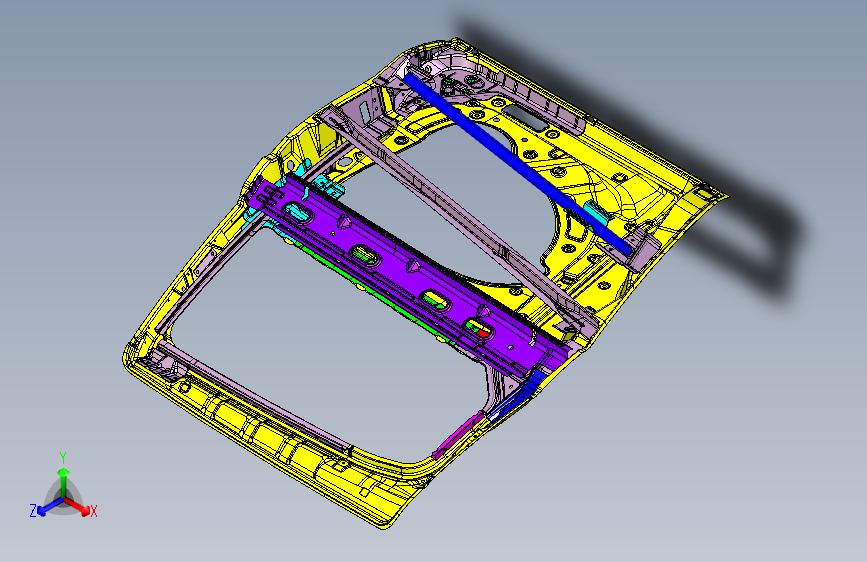Image resolution: width=867 pixels, height=562 pixels.
Task: Select the diagonal light-purple brace beam
Action: pyautogui.click(x=459, y=221)
